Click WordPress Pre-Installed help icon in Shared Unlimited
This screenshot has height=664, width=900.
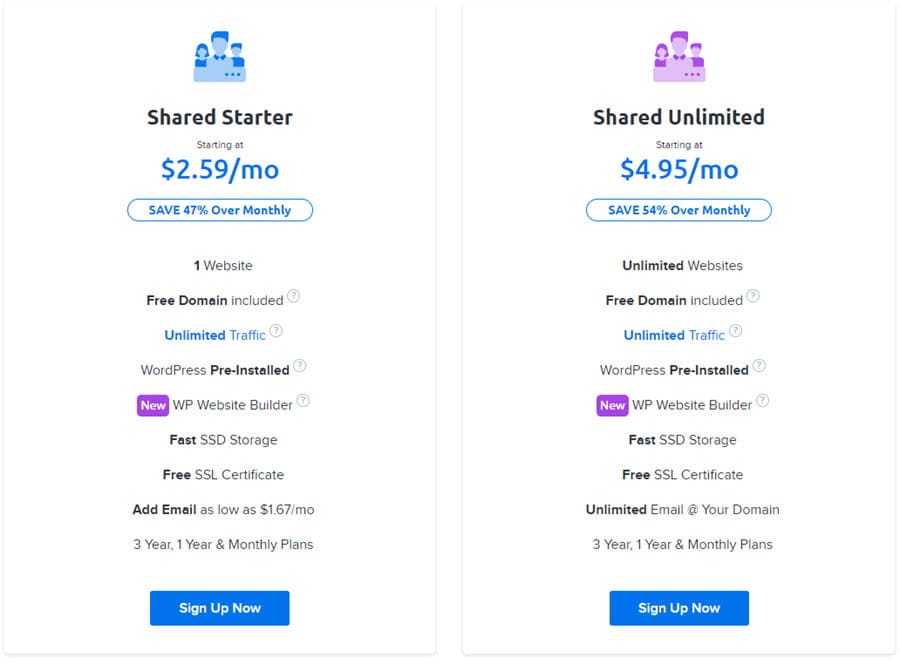point(758,367)
